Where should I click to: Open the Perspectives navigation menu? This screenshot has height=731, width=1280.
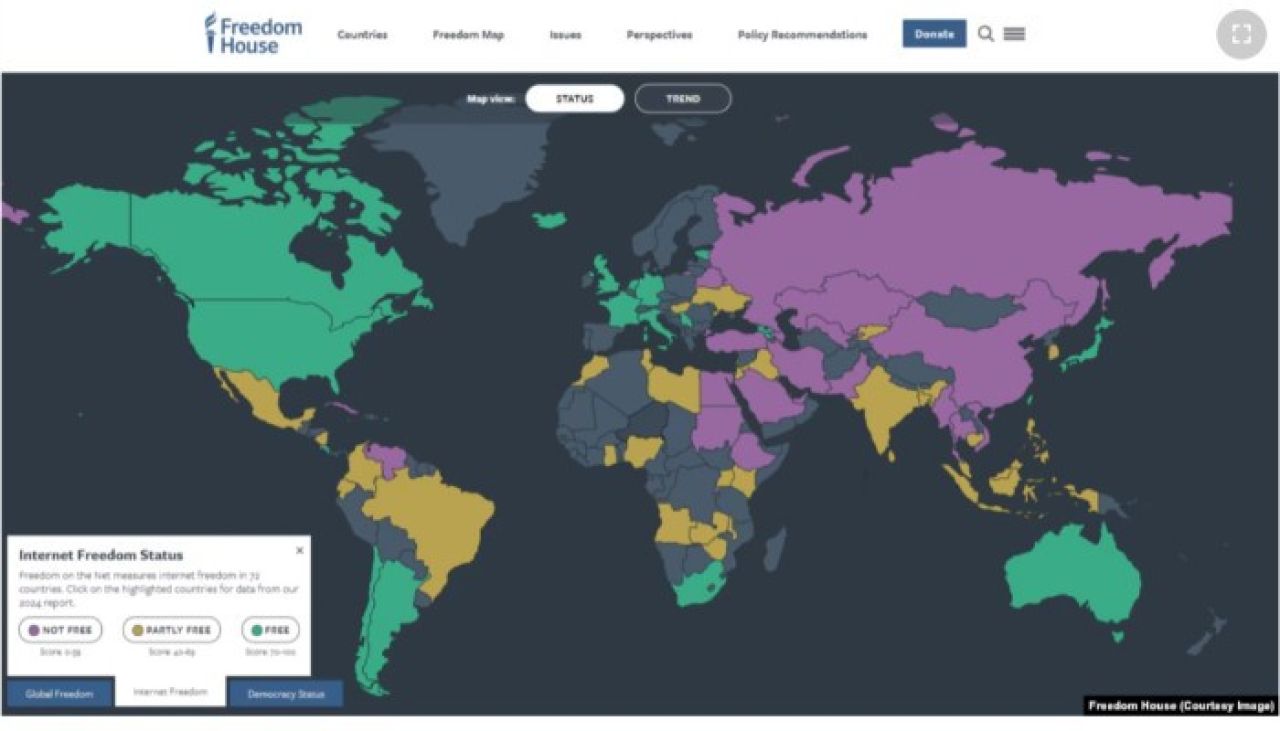point(659,35)
